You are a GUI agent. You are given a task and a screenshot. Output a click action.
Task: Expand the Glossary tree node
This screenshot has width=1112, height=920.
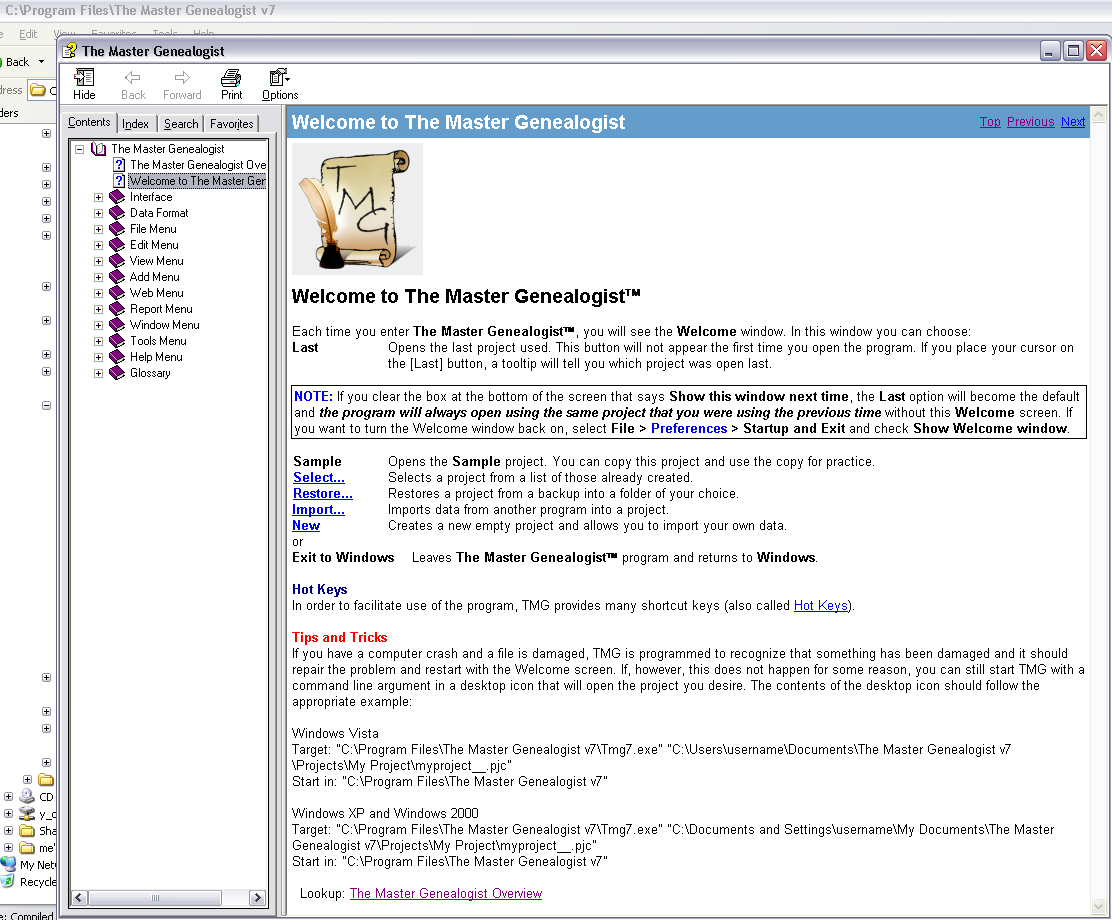99,373
